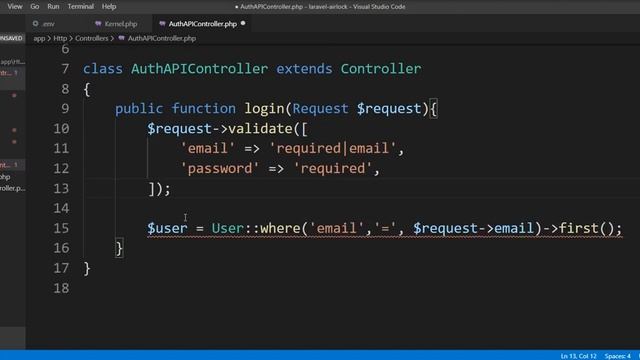Open the 'Controllers' breadcrumb segment
Screen dimensions: 640x360
click(91, 38)
